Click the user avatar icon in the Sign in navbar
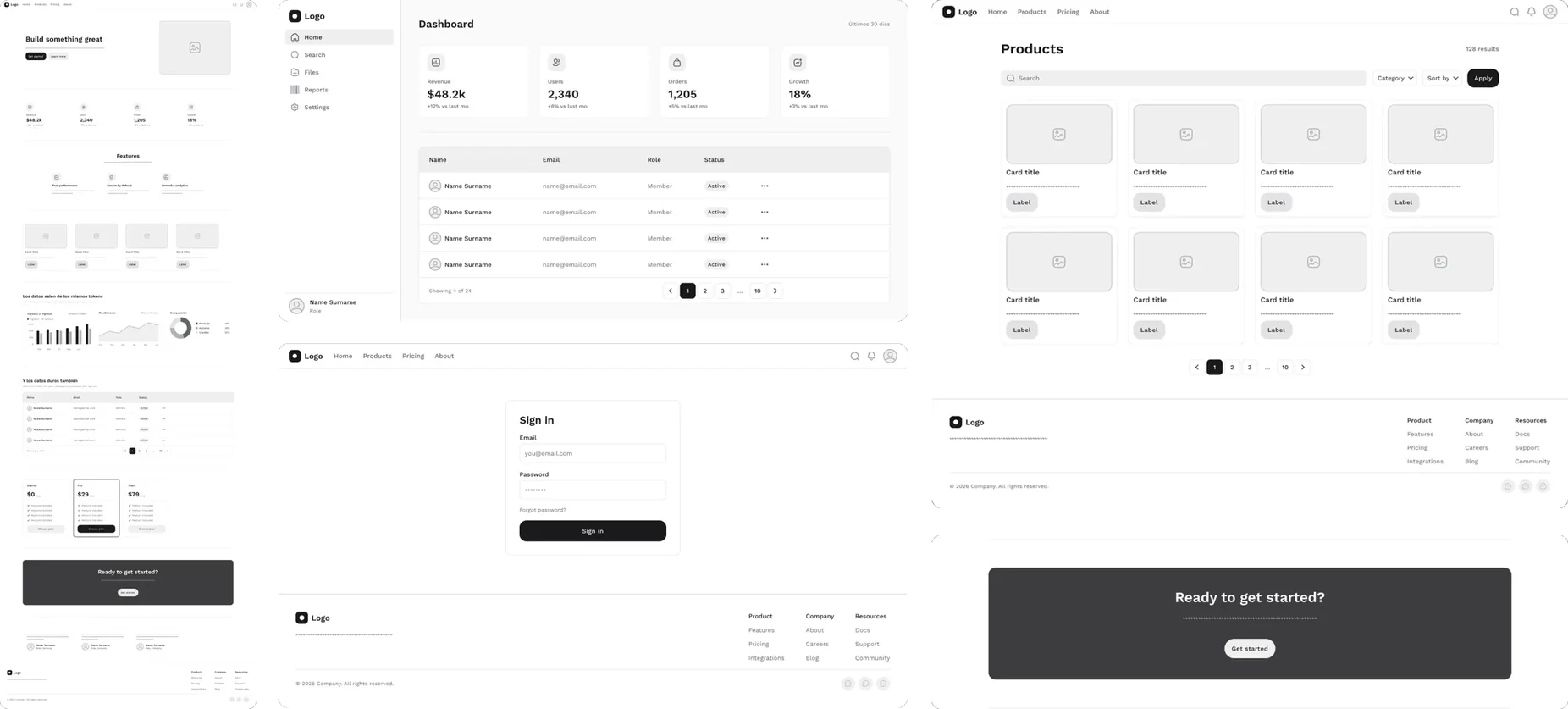 pyautogui.click(x=890, y=357)
